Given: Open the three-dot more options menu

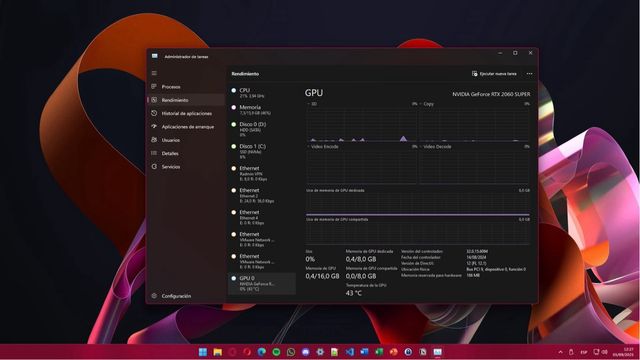Looking at the screenshot, I should pos(529,74).
